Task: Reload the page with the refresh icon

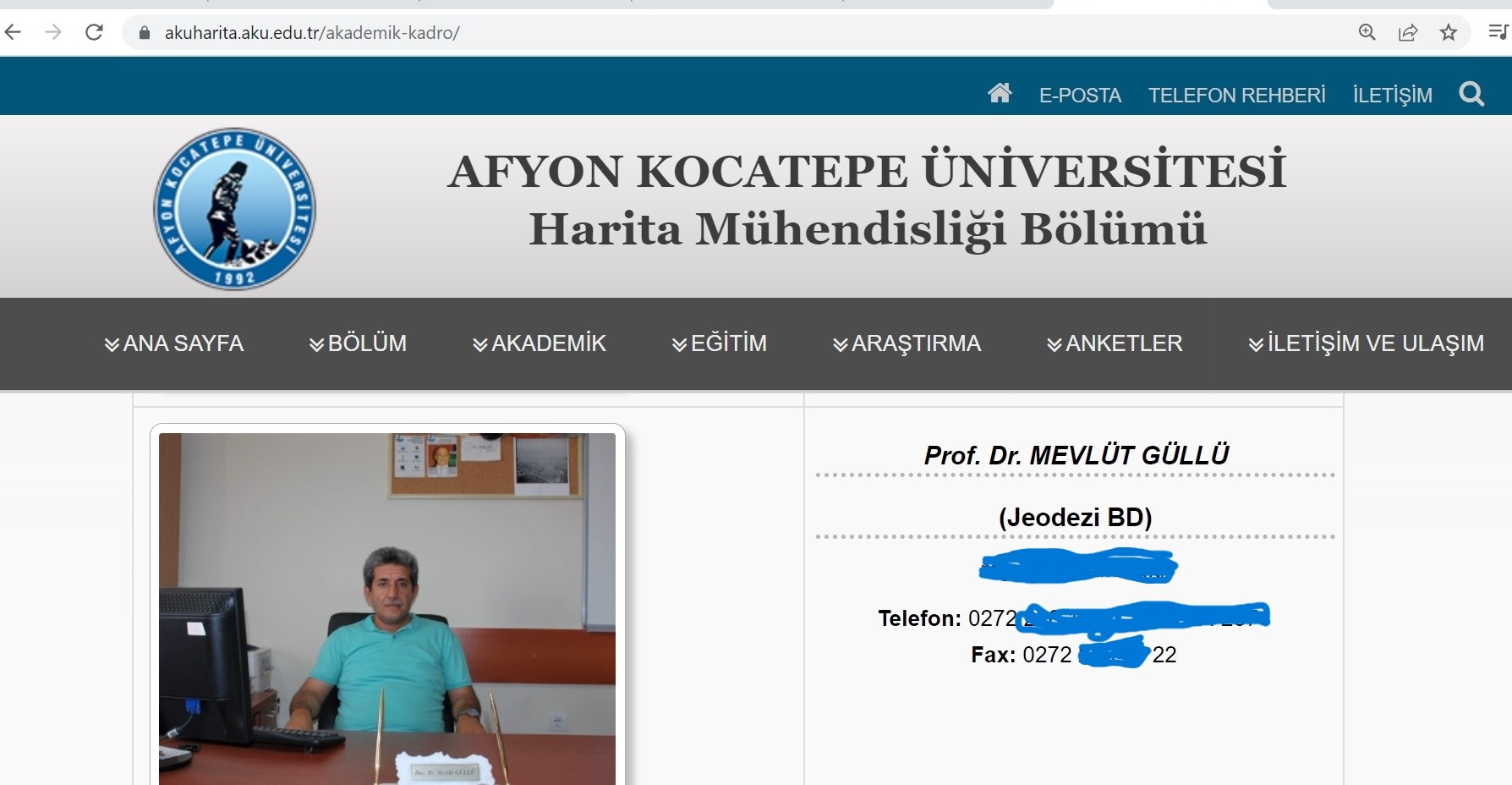Action: (95, 33)
